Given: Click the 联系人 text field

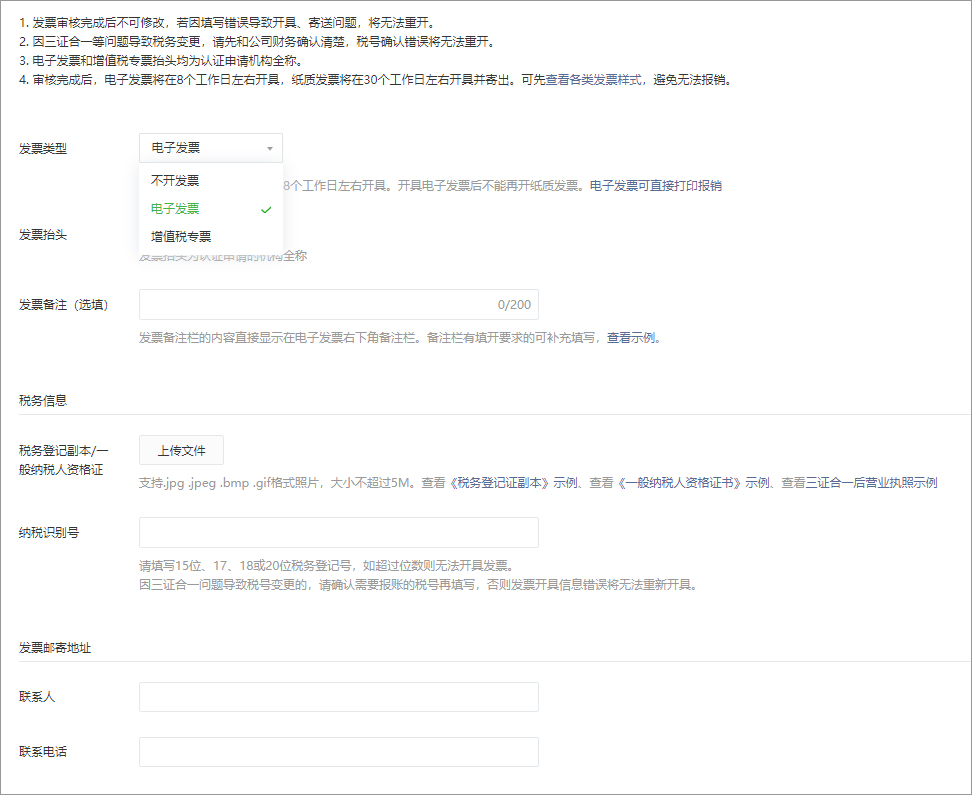Looking at the screenshot, I should [x=338, y=697].
